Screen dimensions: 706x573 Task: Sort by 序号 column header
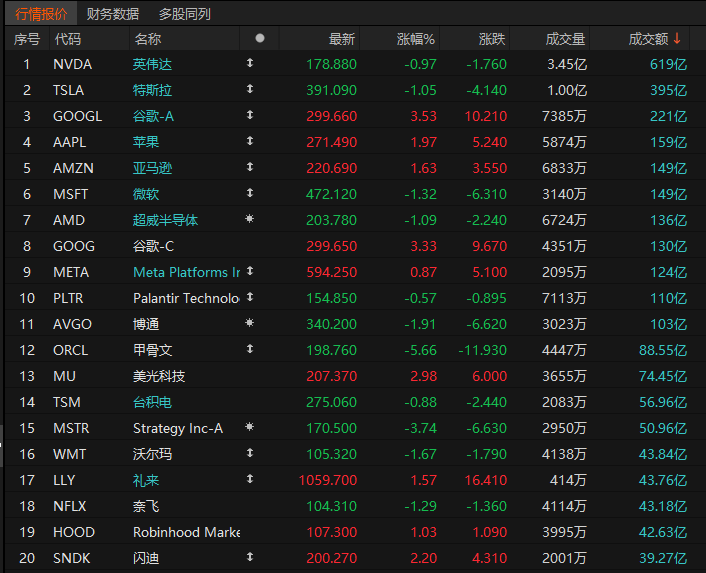click(x=27, y=39)
